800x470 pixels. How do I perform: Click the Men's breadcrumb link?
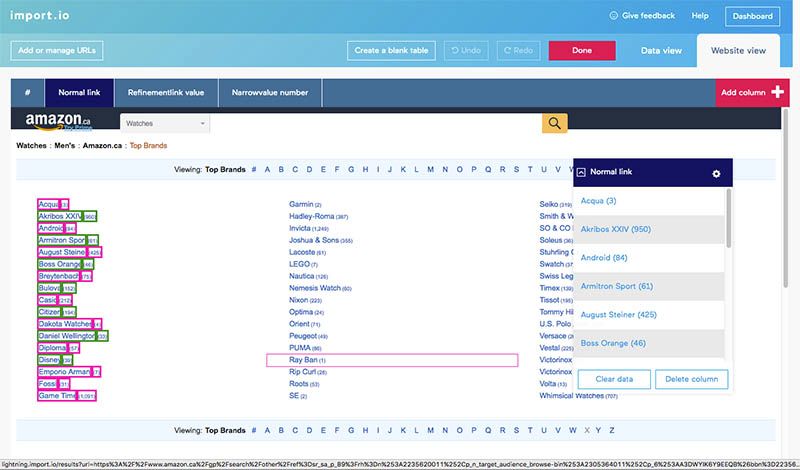click(x=64, y=145)
